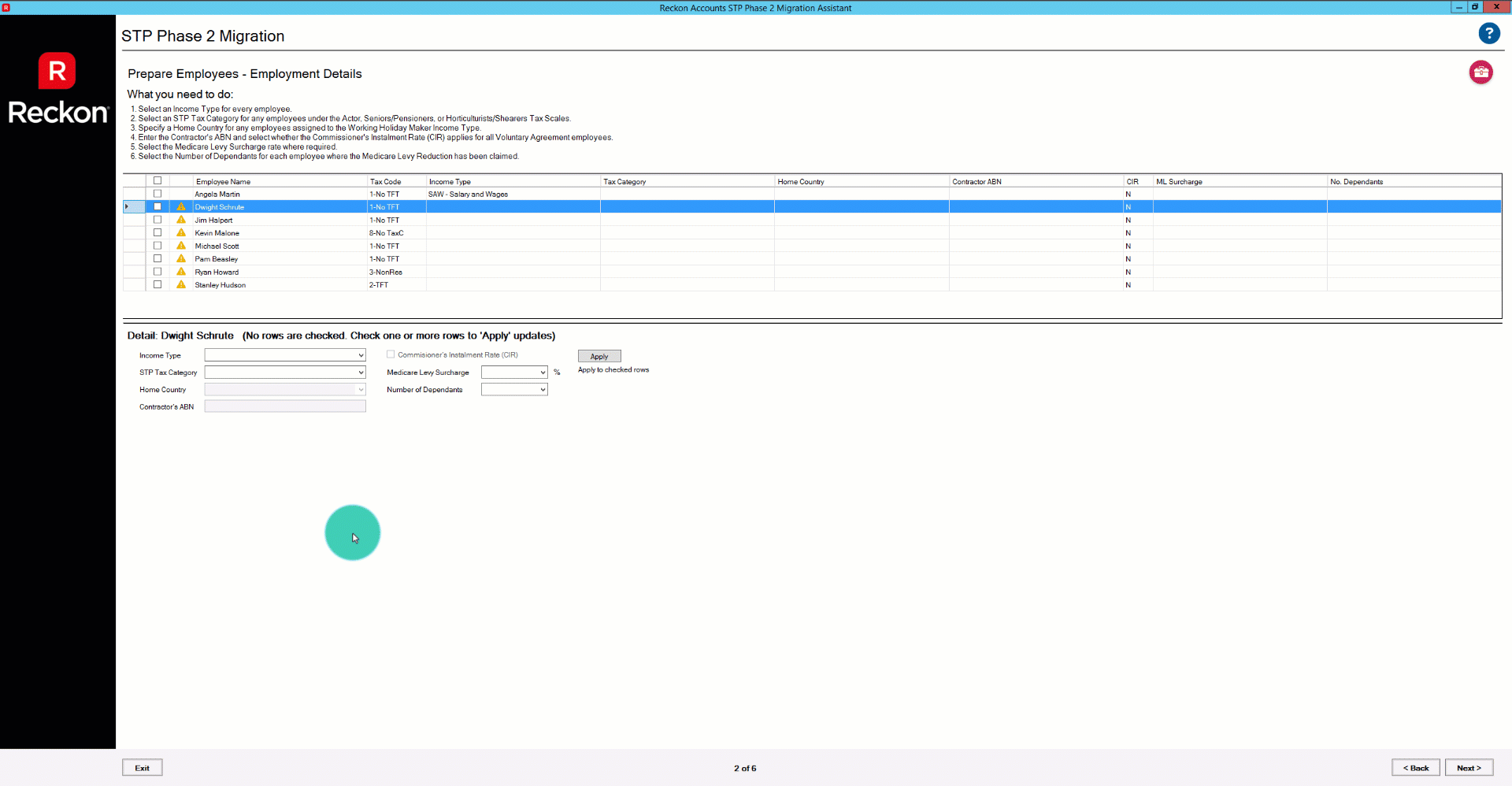
Task: Click the 'SAW - Salary and Wages' cell
Action: tap(513, 194)
